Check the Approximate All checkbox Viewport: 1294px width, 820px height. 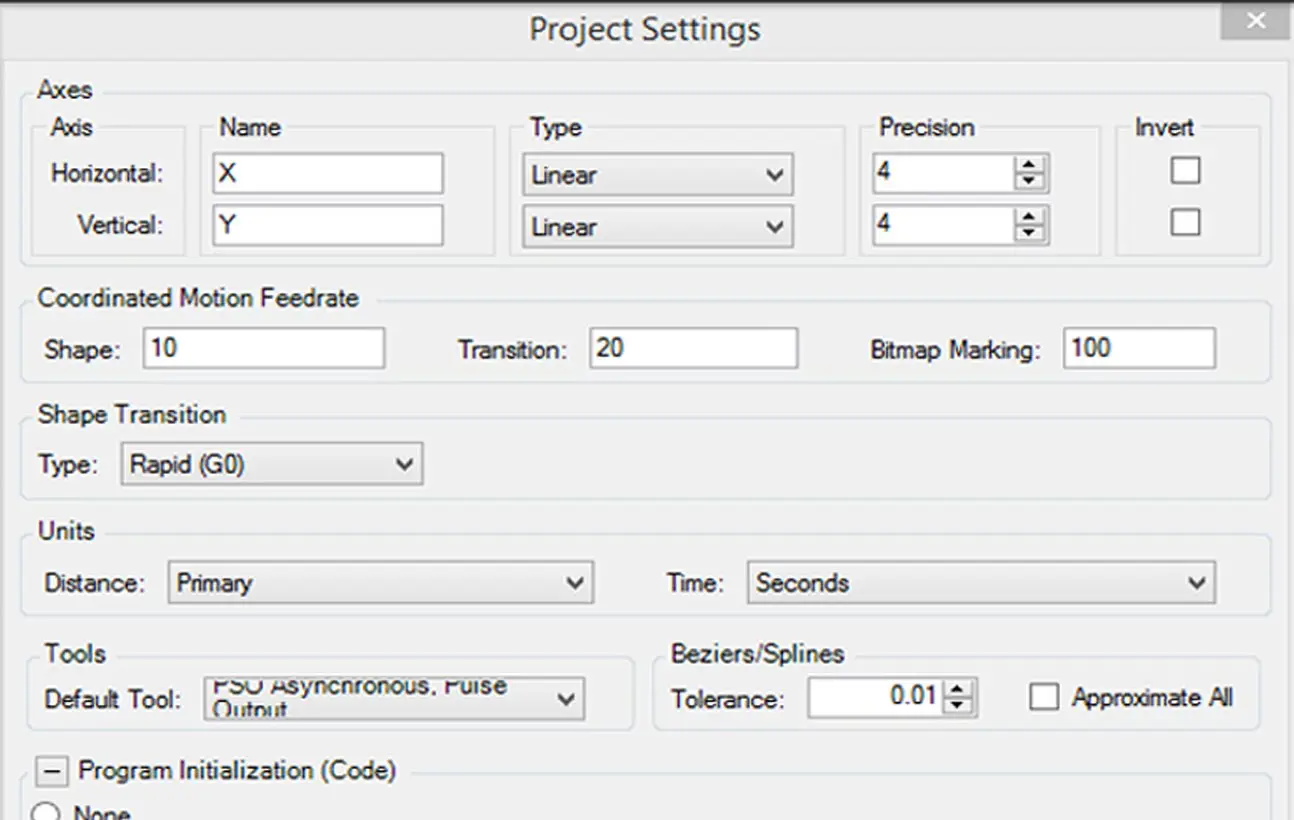click(x=1043, y=697)
